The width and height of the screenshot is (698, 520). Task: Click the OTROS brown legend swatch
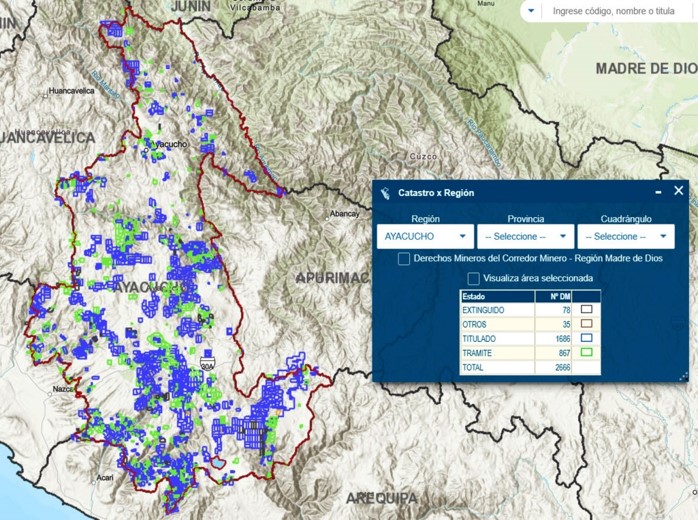[587, 325]
